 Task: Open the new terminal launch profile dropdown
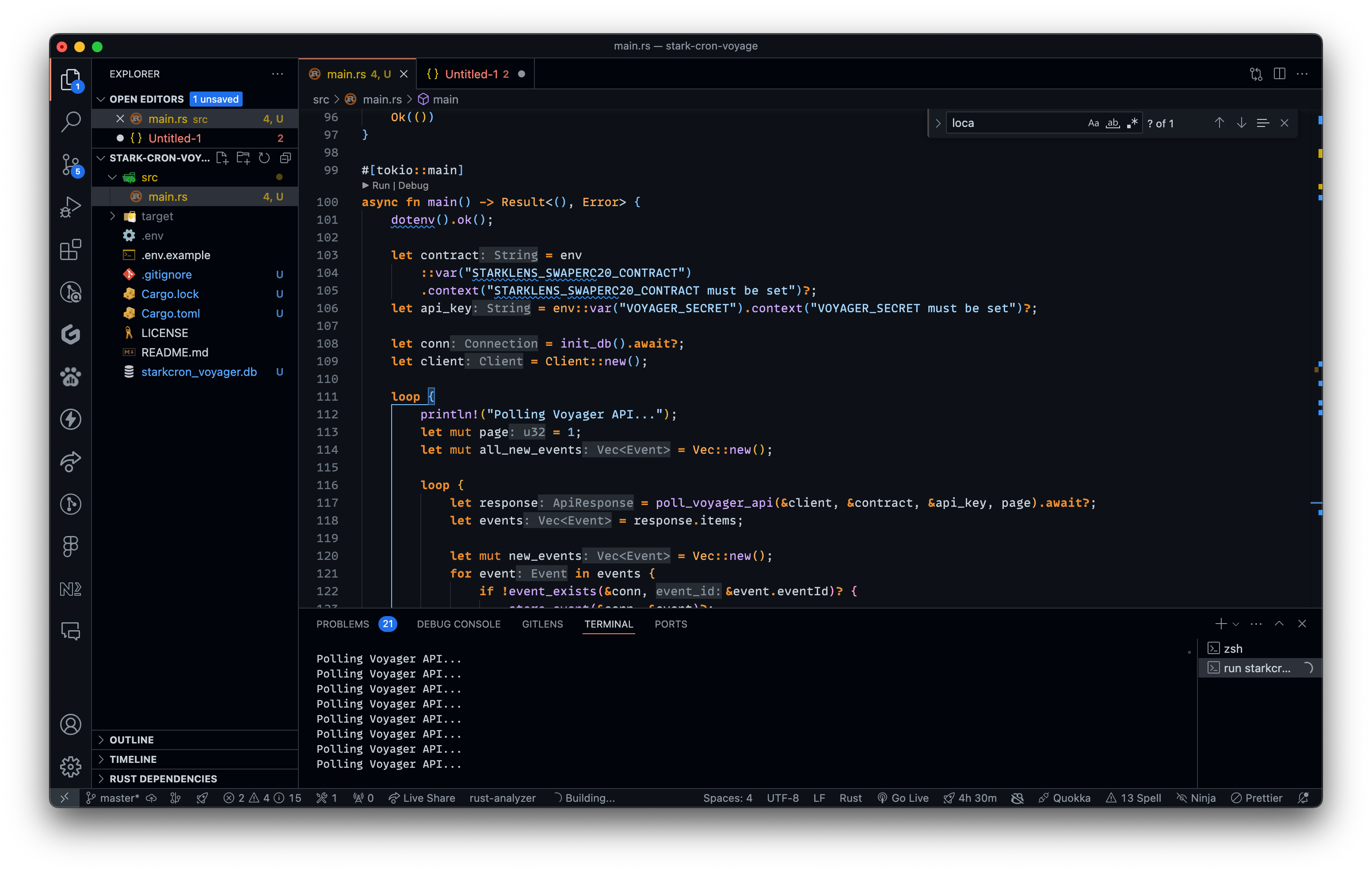[x=1236, y=624]
